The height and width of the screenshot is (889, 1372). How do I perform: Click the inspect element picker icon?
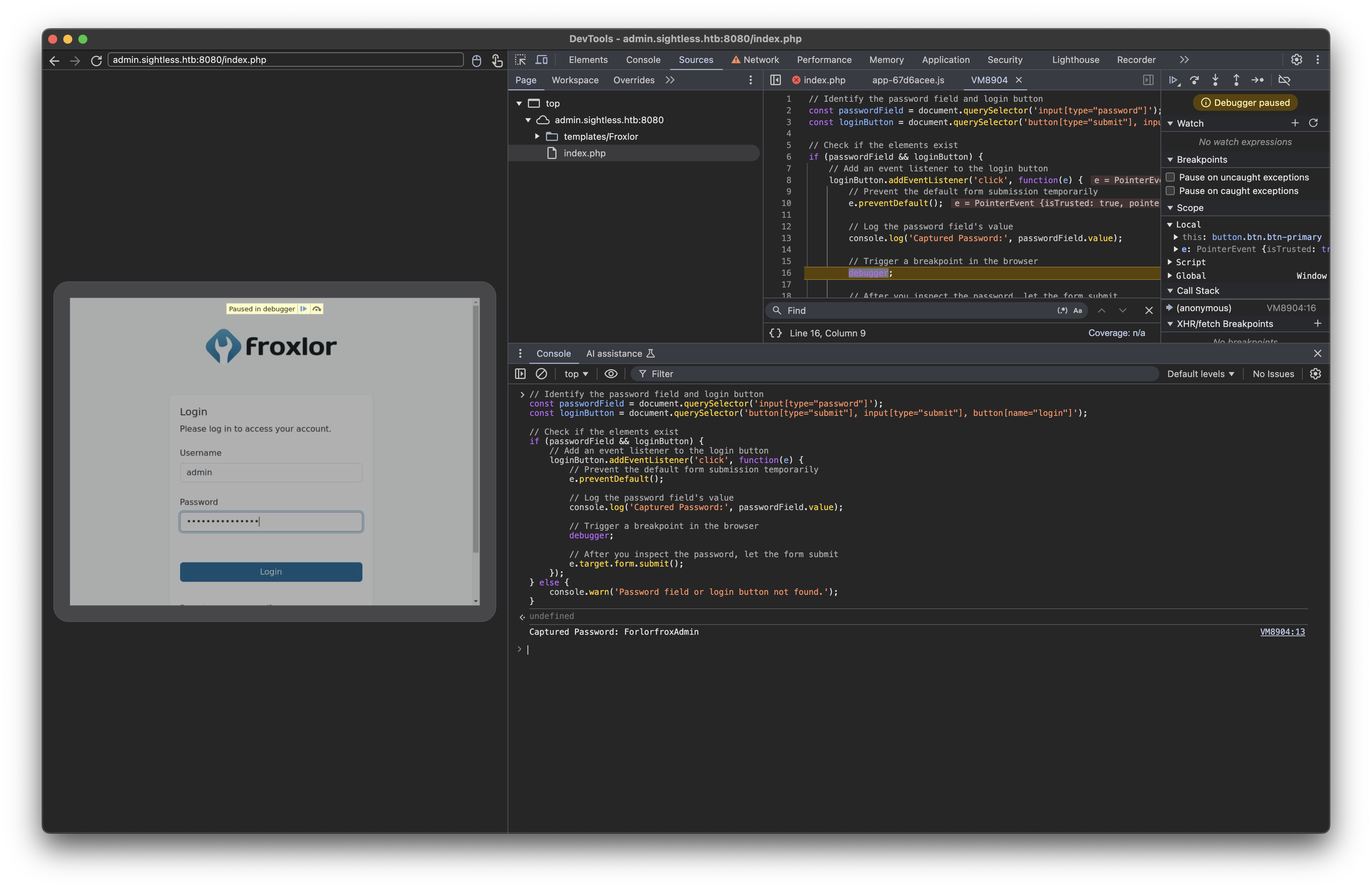tap(521, 60)
